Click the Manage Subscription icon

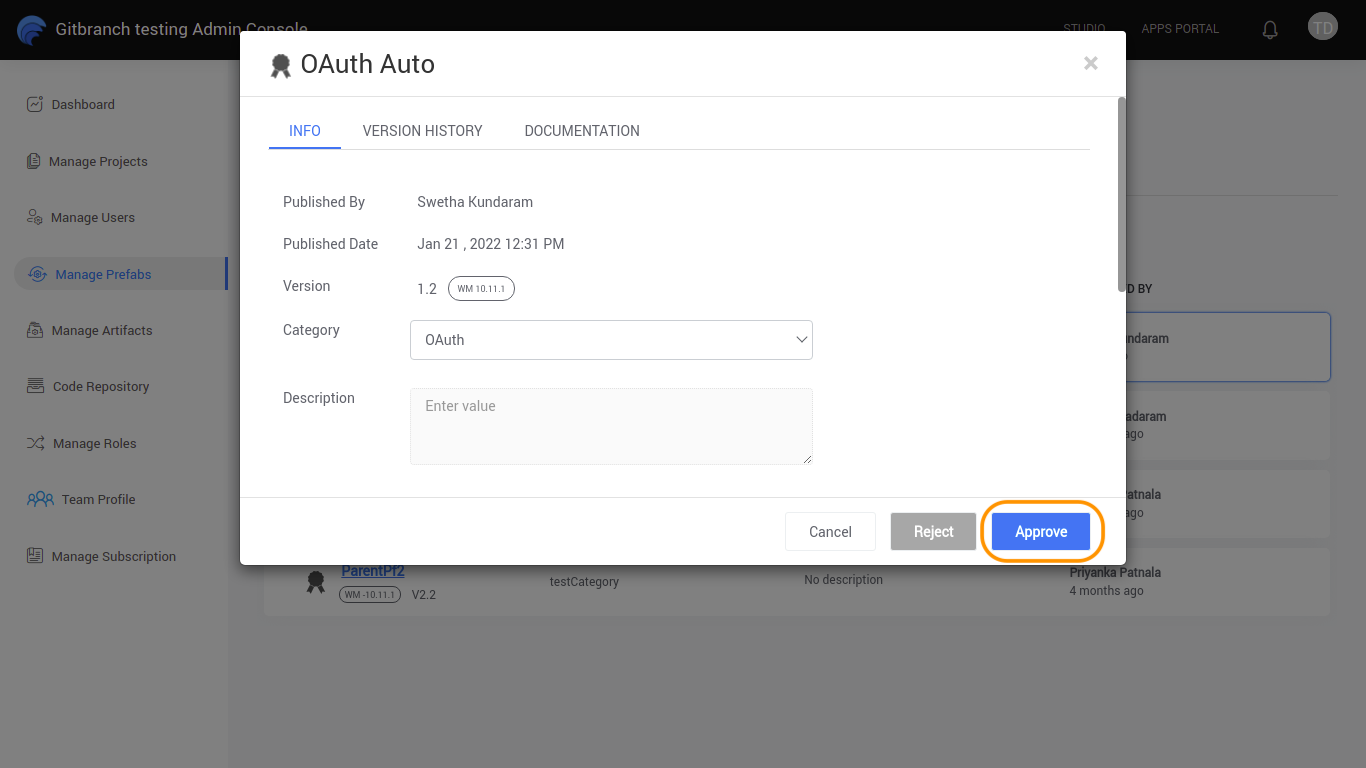(x=35, y=556)
